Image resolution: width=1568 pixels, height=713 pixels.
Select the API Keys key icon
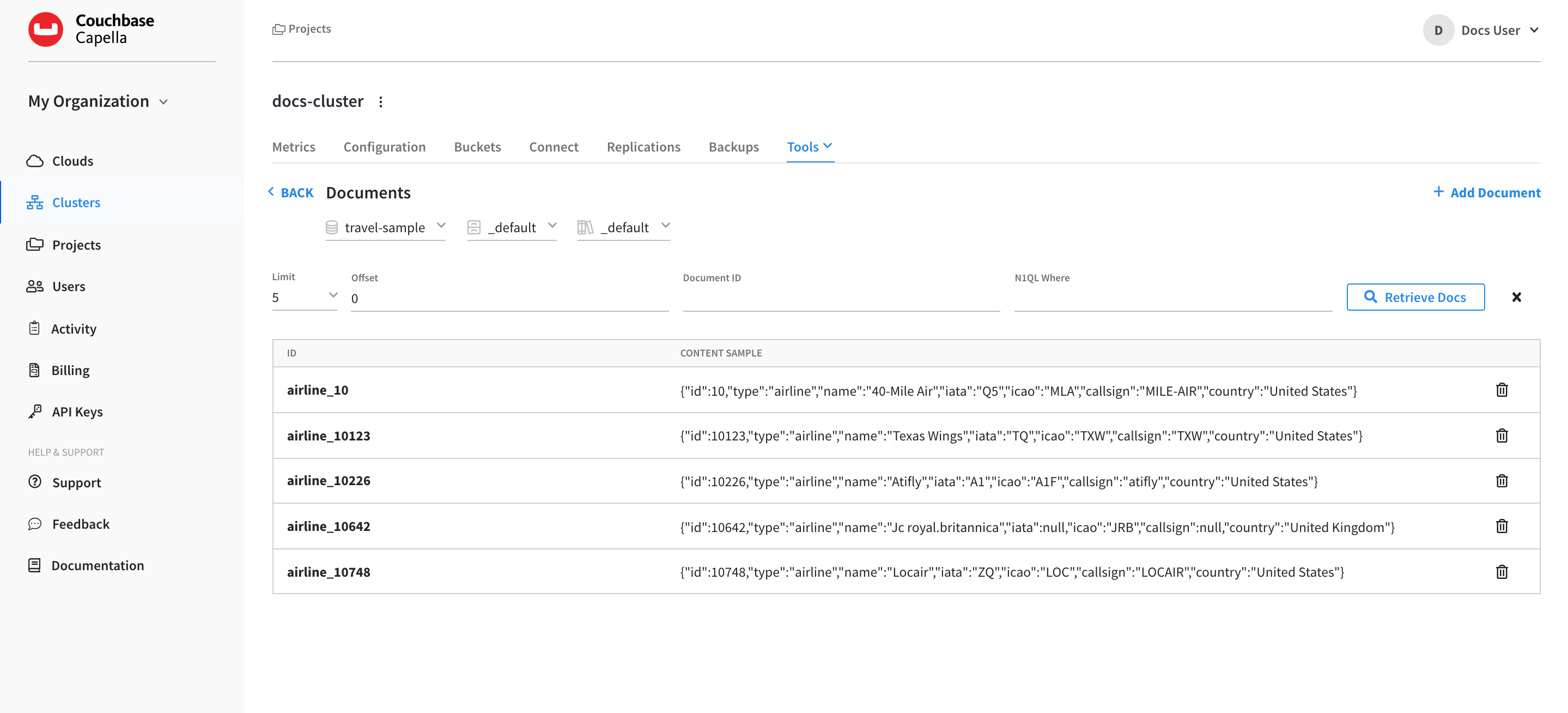tap(35, 412)
